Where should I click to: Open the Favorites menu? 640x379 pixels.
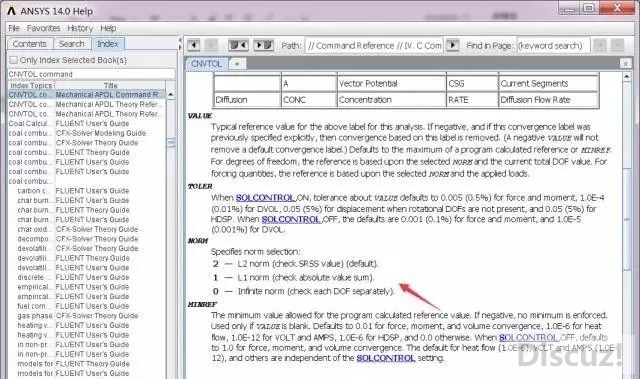tap(43, 28)
